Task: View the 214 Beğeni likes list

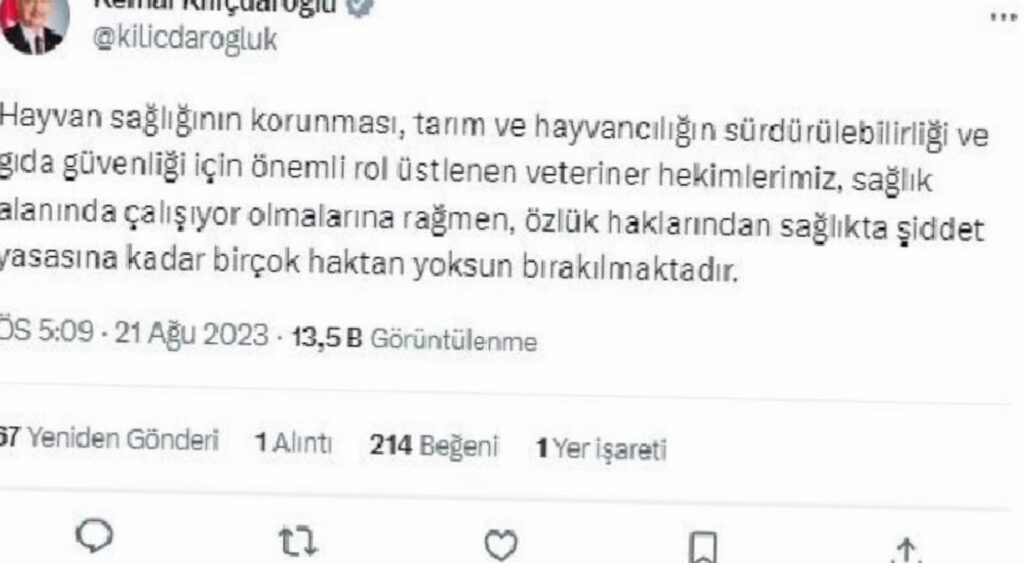Action: click(x=434, y=445)
